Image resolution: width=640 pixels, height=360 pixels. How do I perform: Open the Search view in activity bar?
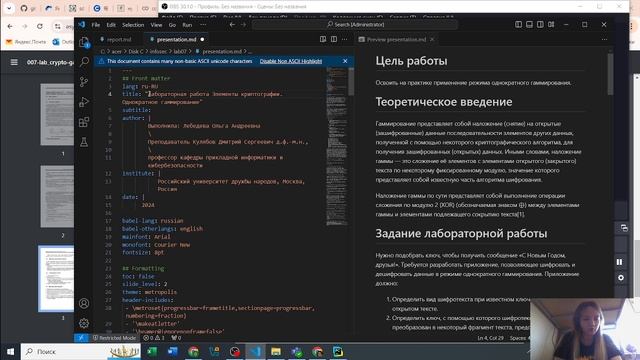point(84,62)
